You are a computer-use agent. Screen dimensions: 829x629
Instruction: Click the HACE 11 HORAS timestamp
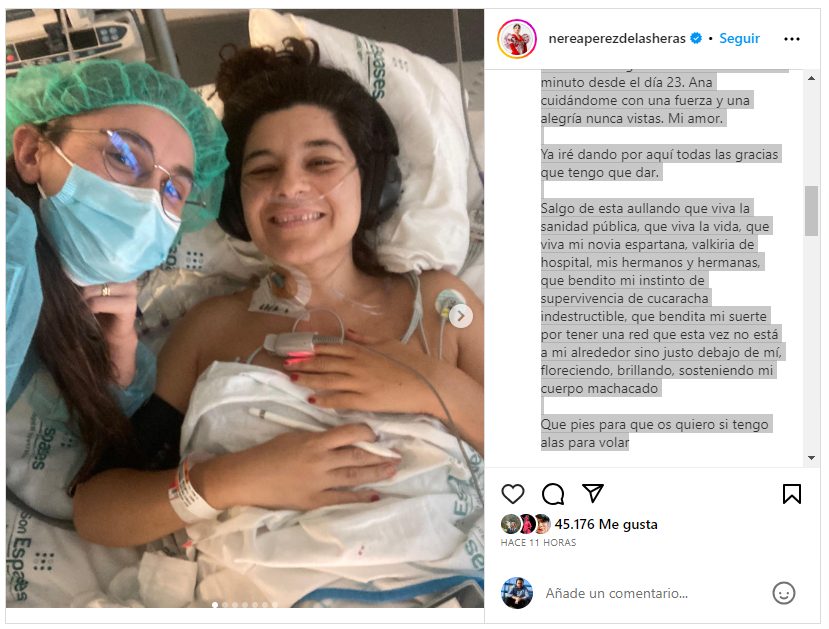pyautogui.click(x=538, y=543)
